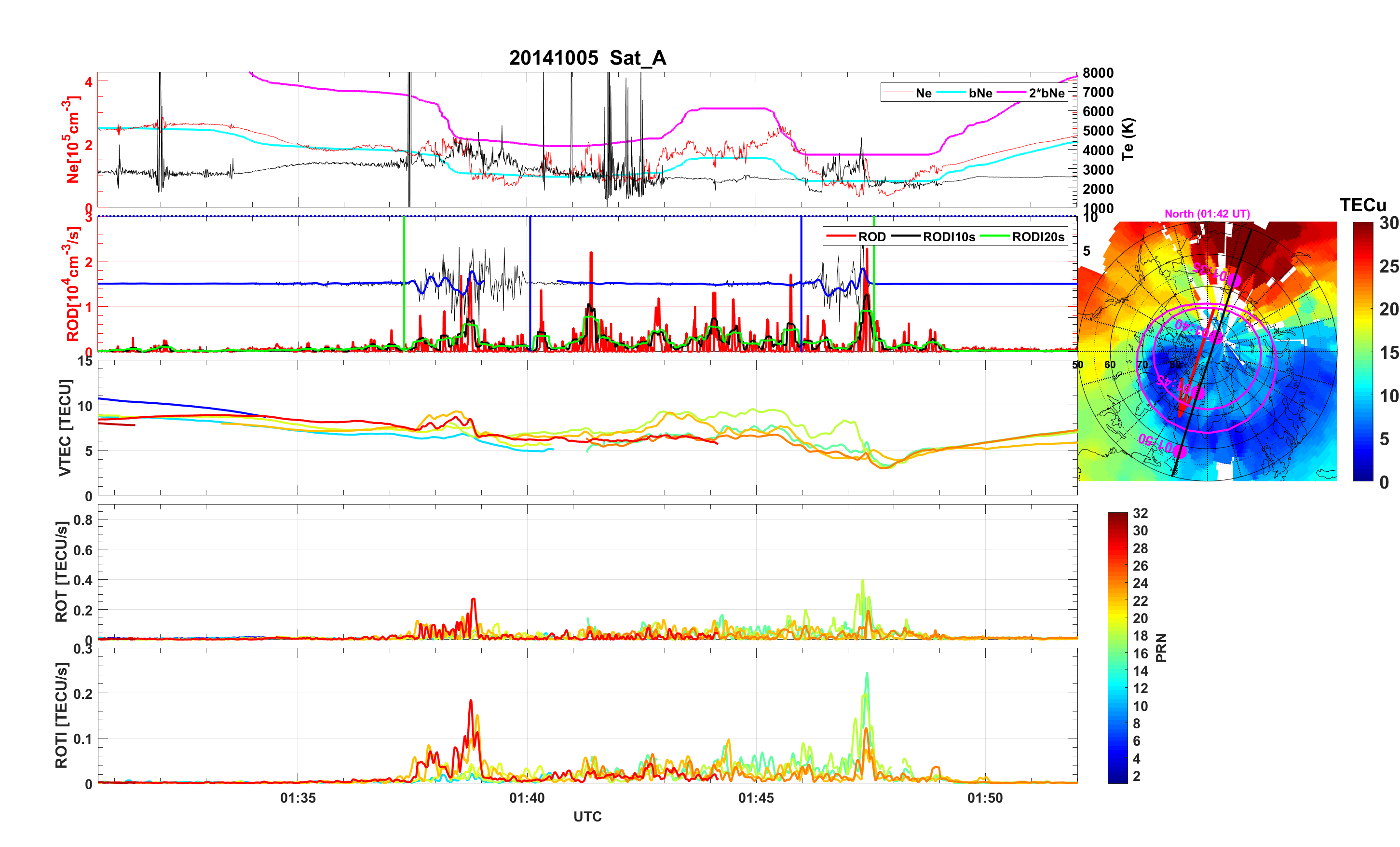Image resolution: width=1400 pixels, height=847 pixels.
Task: Click the '10' VTEC axis tick
Action: coord(85,406)
